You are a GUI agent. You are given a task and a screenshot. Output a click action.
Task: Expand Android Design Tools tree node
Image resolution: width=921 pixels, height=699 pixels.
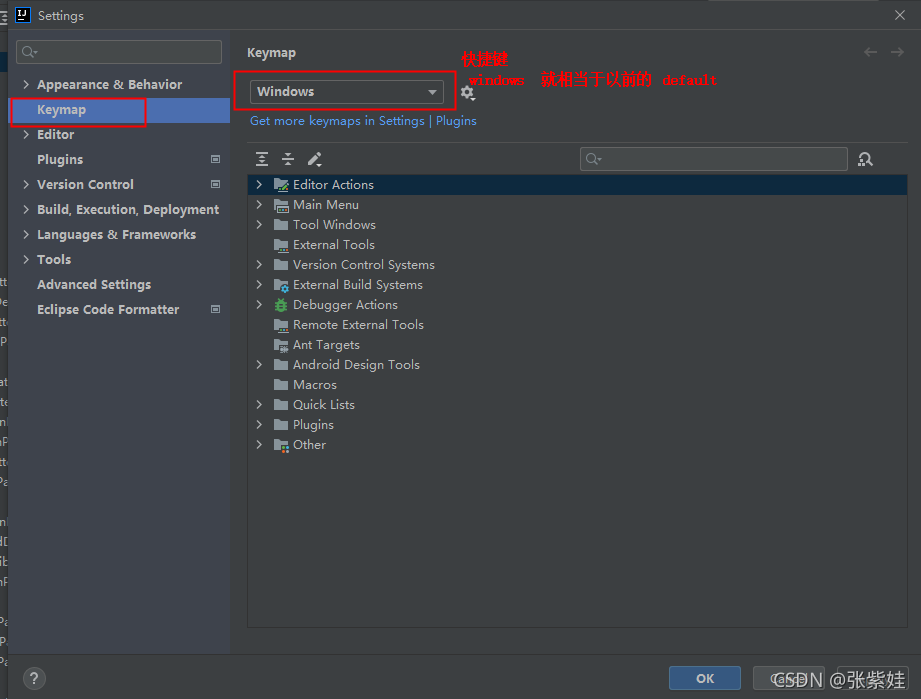(x=259, y=365)
